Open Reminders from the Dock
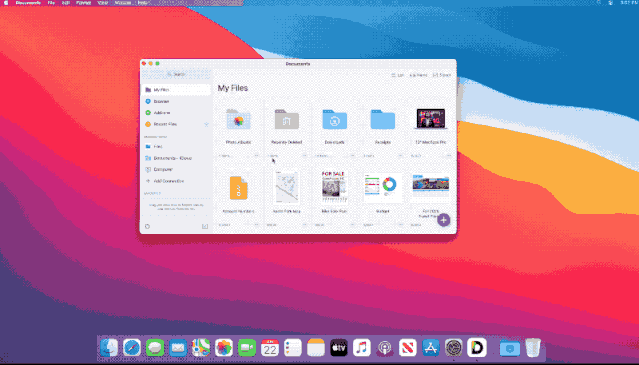The image size is (639, 365). click(x=293, y=348)
